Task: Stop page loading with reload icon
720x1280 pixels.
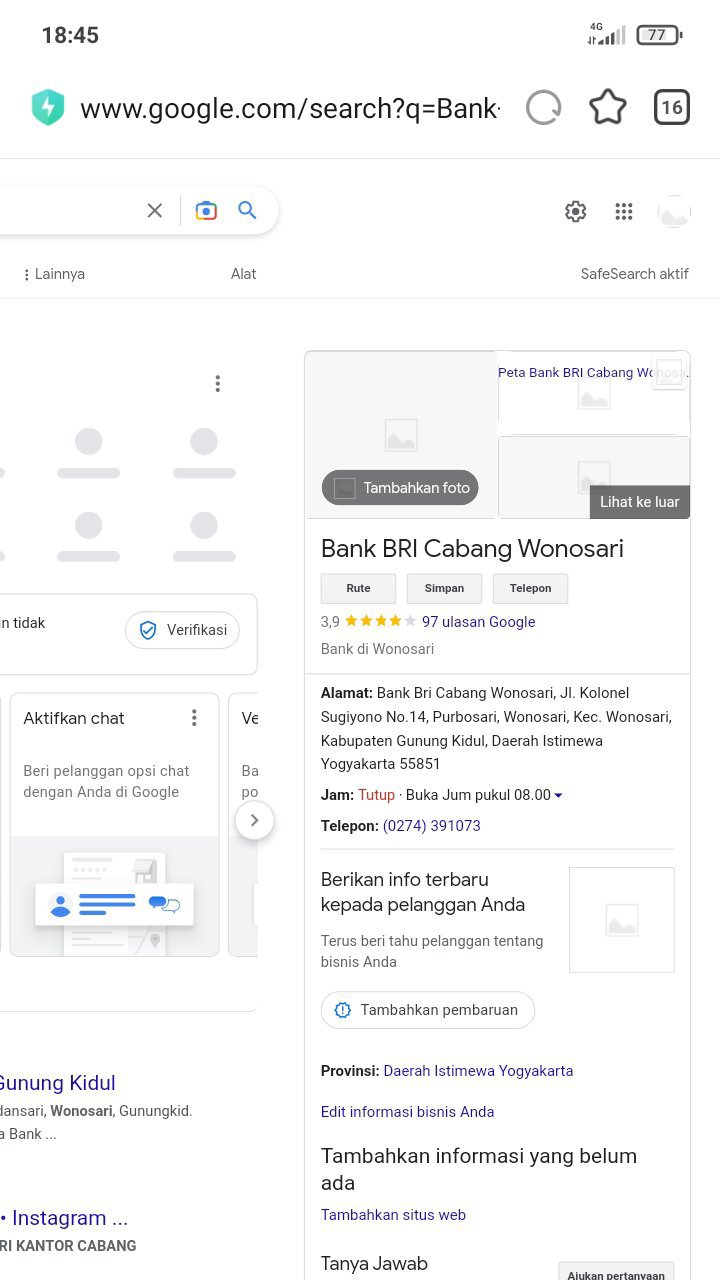Action: click(544, 108)
